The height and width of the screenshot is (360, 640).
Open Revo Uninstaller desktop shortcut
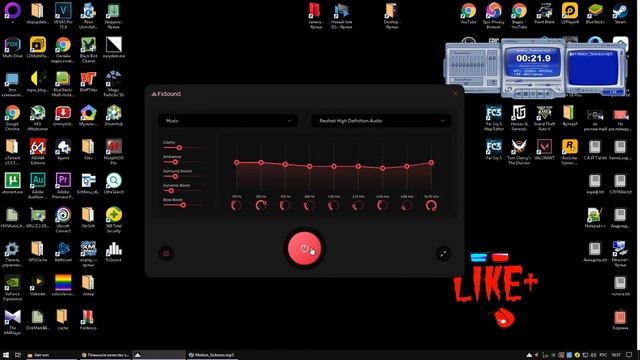click(88, 16)
